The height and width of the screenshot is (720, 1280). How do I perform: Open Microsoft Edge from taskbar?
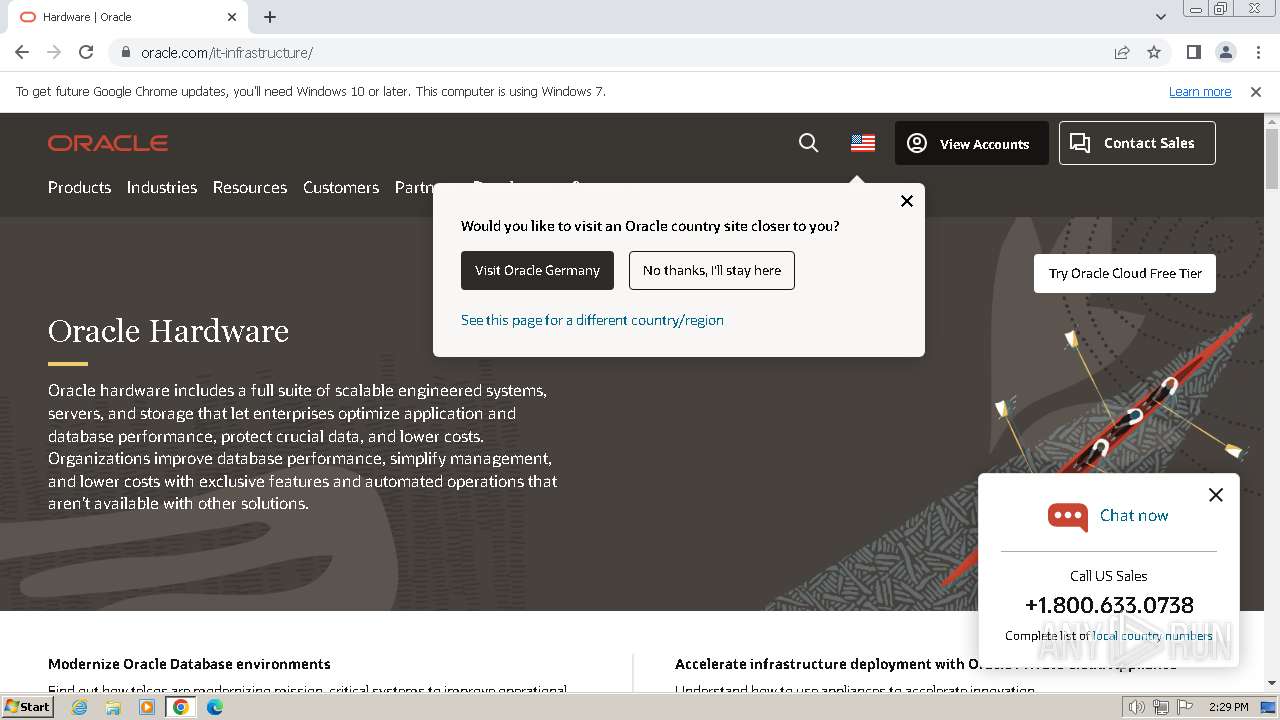pyautogui.click(x=215, y=707)
